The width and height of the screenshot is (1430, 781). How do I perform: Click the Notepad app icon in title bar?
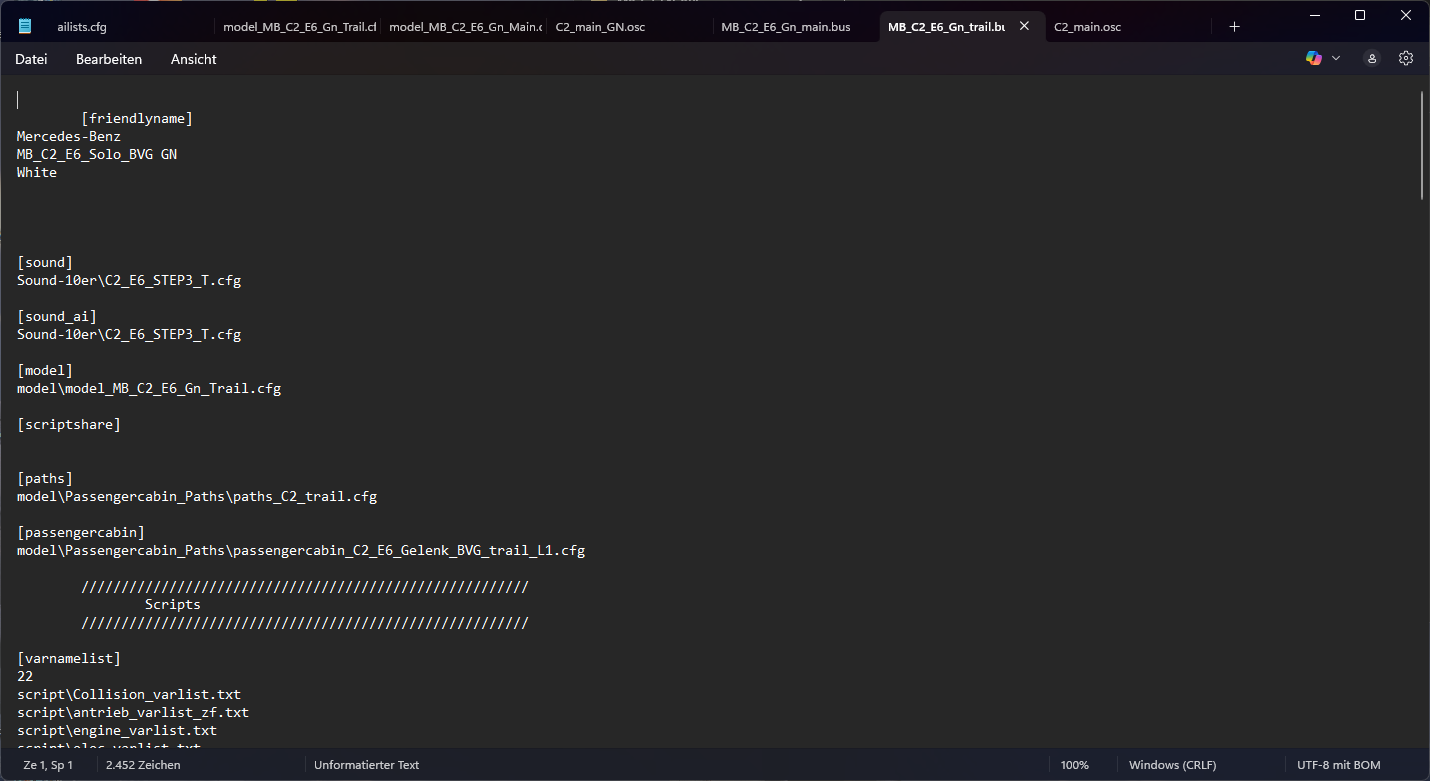coord(25,27)
